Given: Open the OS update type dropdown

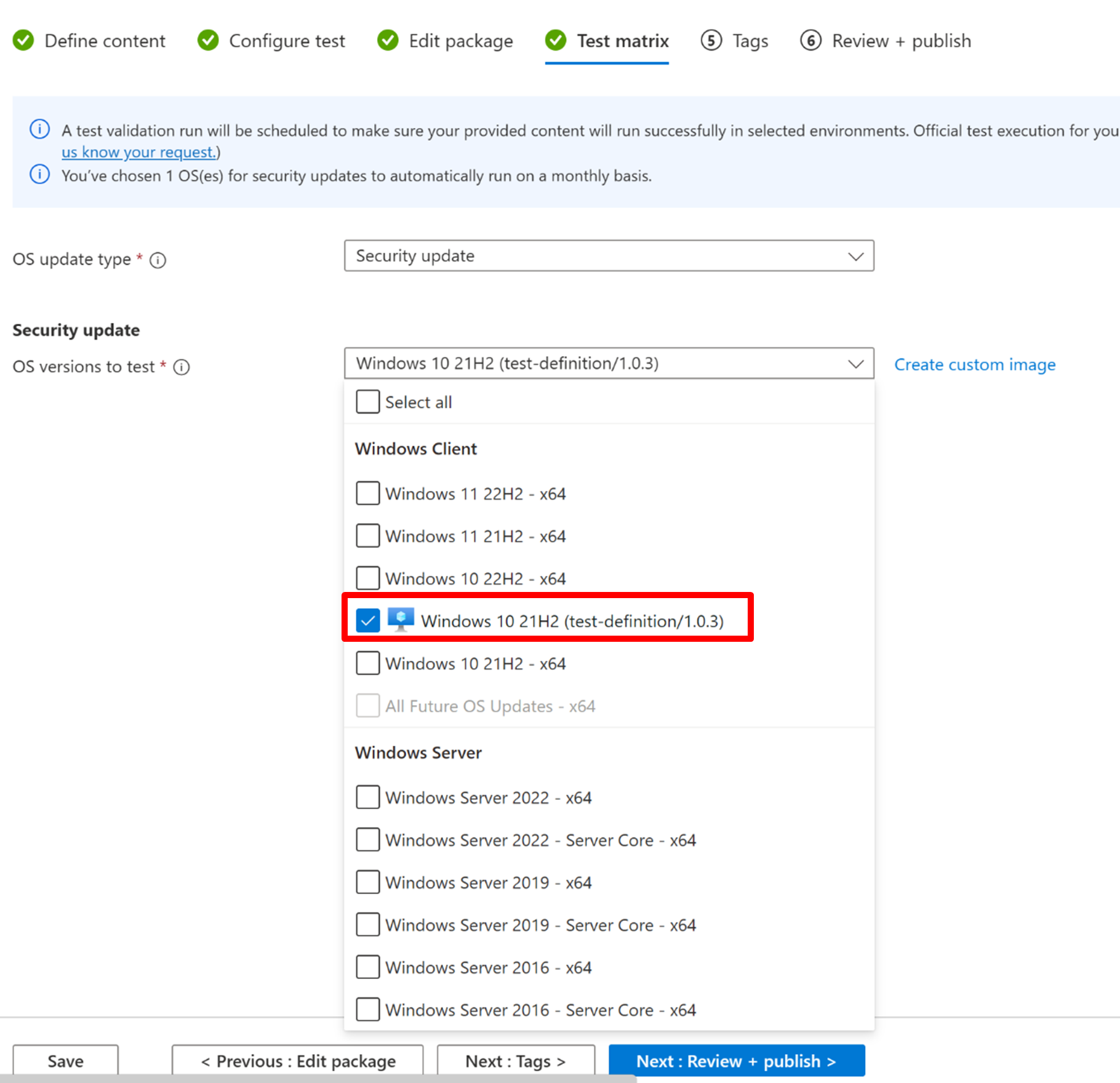Looking at the screenshot, I should click(x=609, y=256).
